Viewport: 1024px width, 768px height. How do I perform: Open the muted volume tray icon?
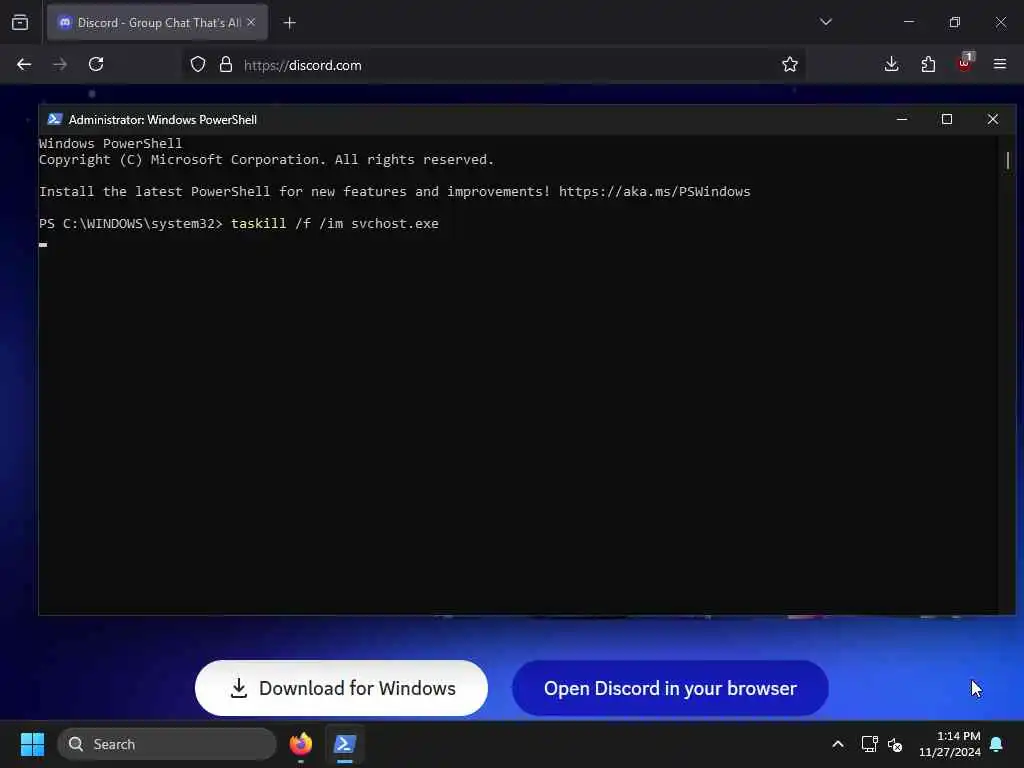click(x=895, y=744)
